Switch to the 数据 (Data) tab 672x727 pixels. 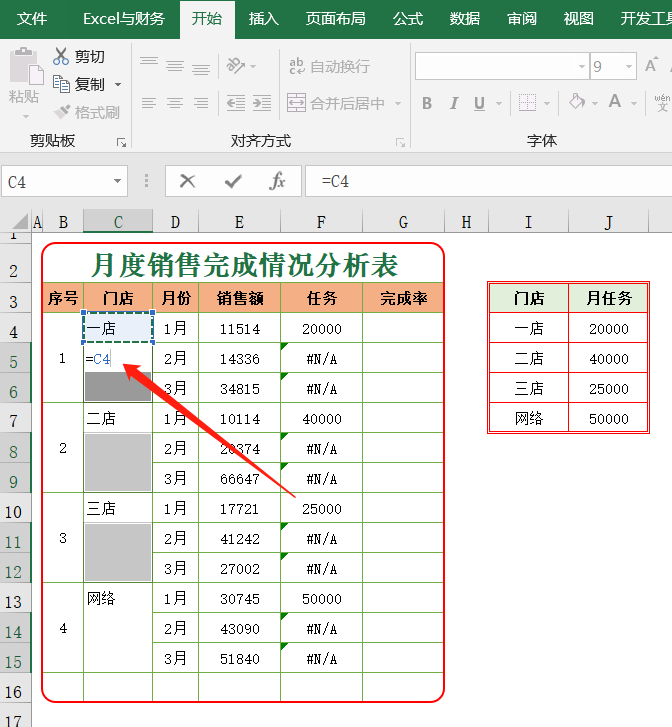pyautogui.click(x=464, y=19)
